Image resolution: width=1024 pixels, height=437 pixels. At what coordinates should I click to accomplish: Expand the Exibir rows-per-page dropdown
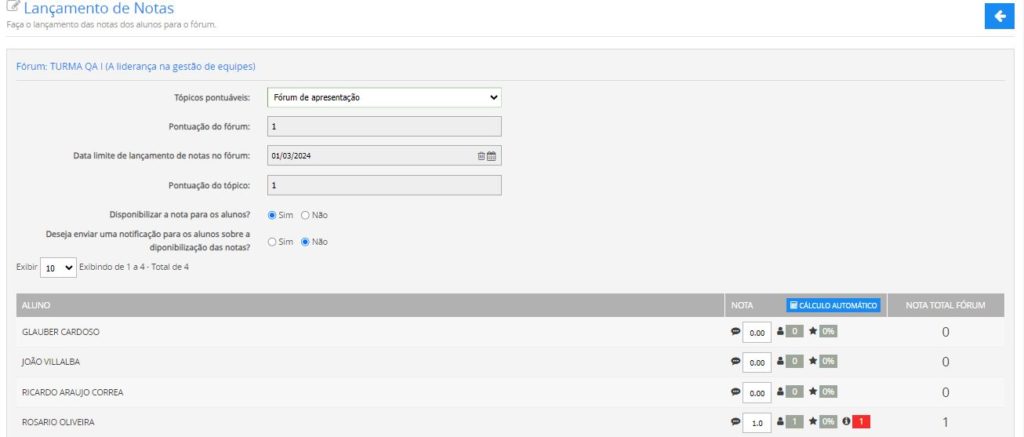tap(59, 268)
